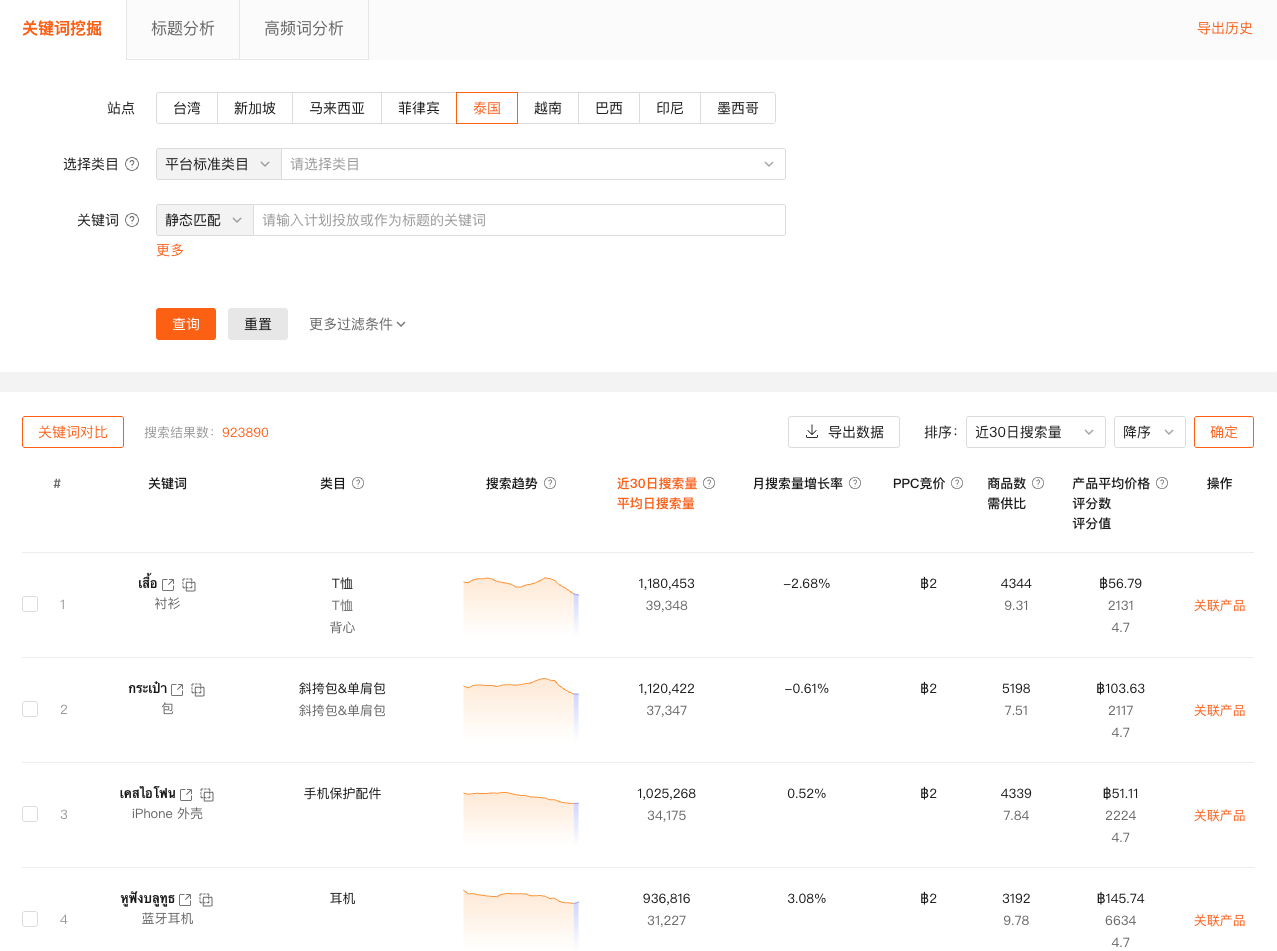Switch to the 标题分析 tab
1277x951 pixels.
(x=183, y=29)
